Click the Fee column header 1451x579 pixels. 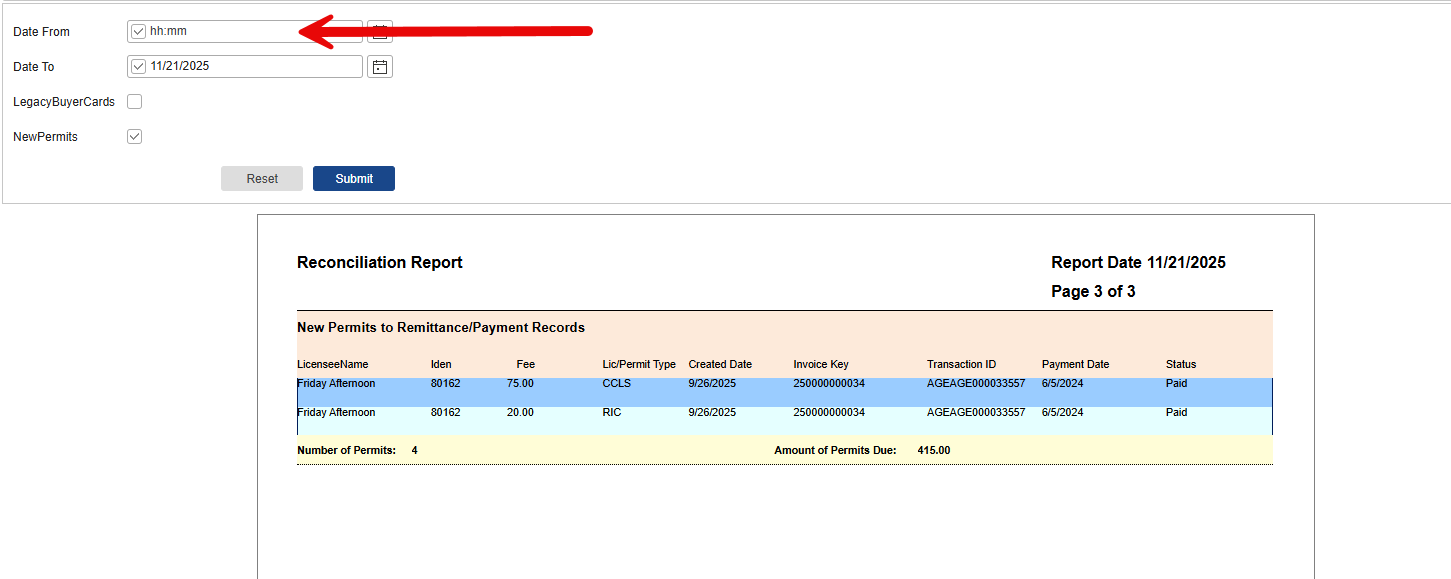click(x=525, y=365)
